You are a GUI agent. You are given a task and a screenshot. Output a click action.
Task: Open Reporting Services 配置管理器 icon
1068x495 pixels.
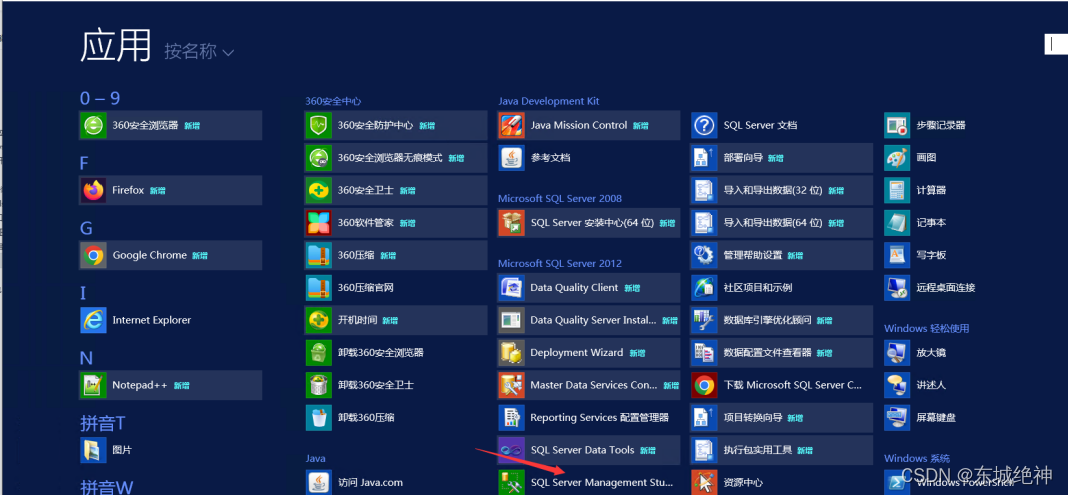pos(512,417)
